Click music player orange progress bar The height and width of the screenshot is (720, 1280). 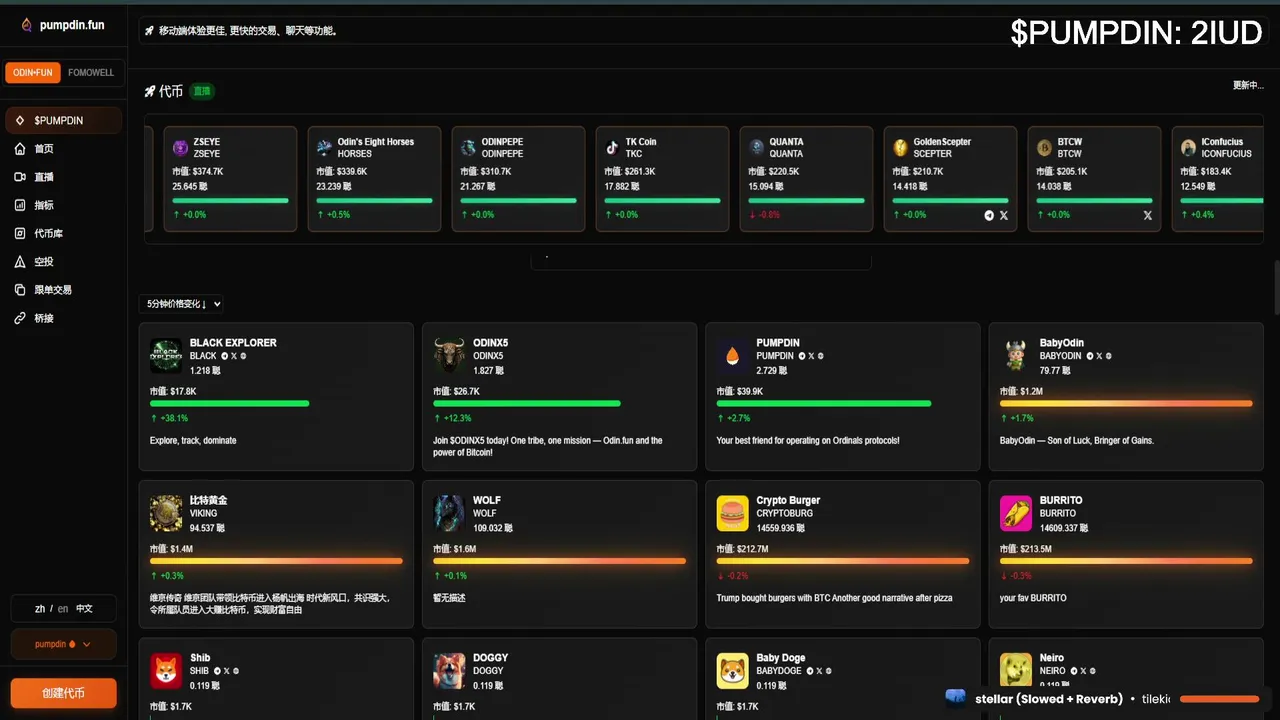click(x=1220, y=699)
